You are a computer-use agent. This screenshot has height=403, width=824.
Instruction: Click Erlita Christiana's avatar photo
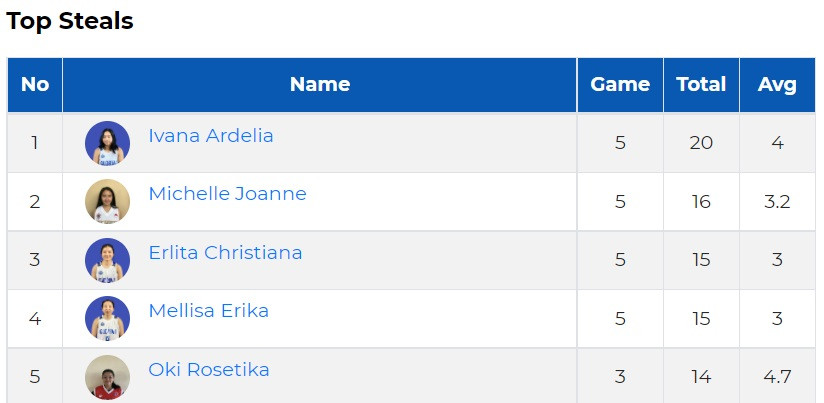[x=107, y=261]
